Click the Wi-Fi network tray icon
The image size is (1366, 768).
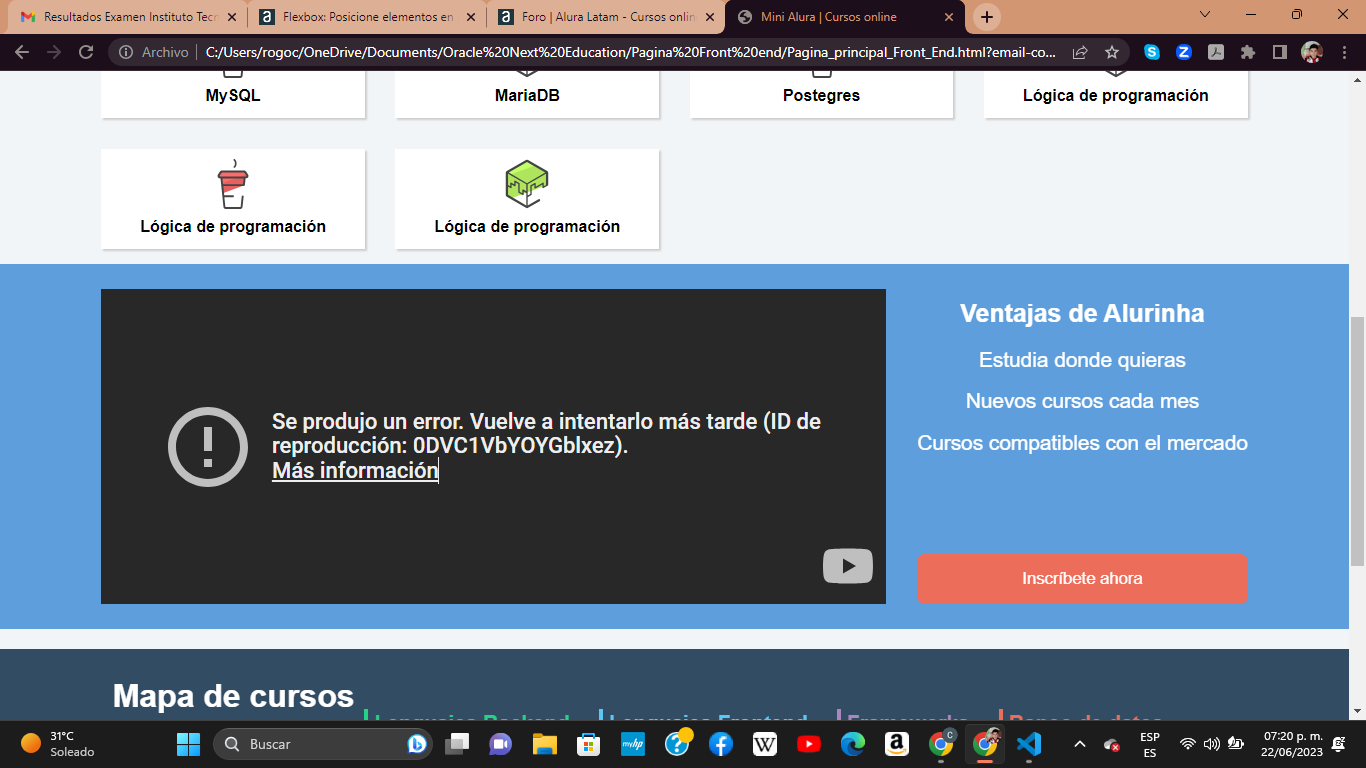point(1188,744)
